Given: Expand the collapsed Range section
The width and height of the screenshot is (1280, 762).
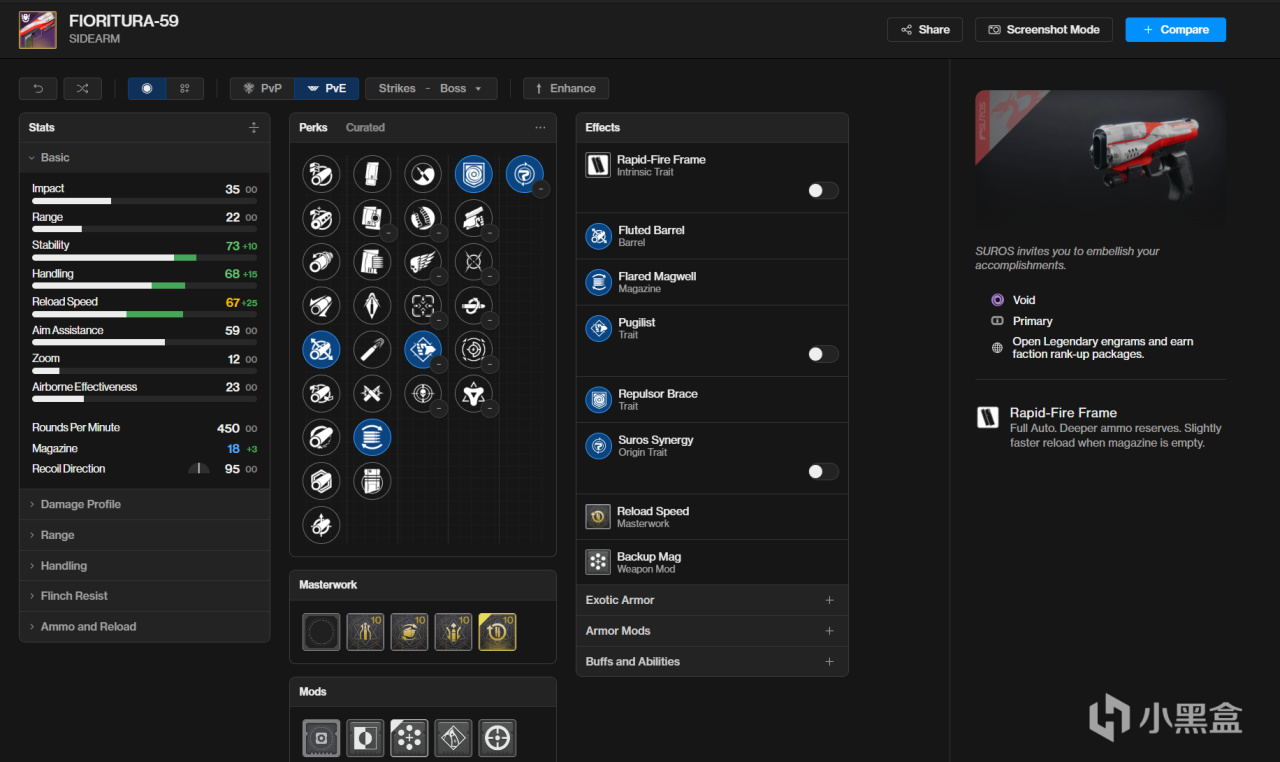Looking at the screenshot, I should 145,535.
